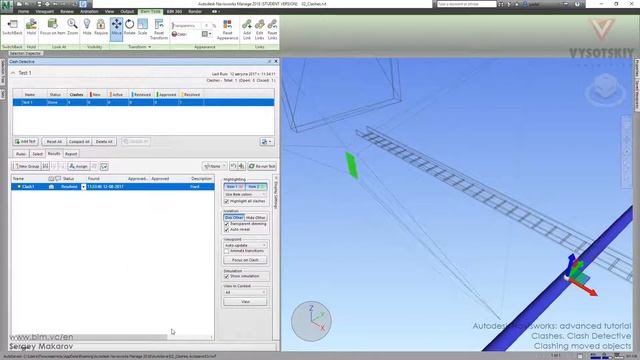The height and width of the screenshot is (360, 640).
Task: Toggle the Dim Other isolation button
Action: click(234, 218)
